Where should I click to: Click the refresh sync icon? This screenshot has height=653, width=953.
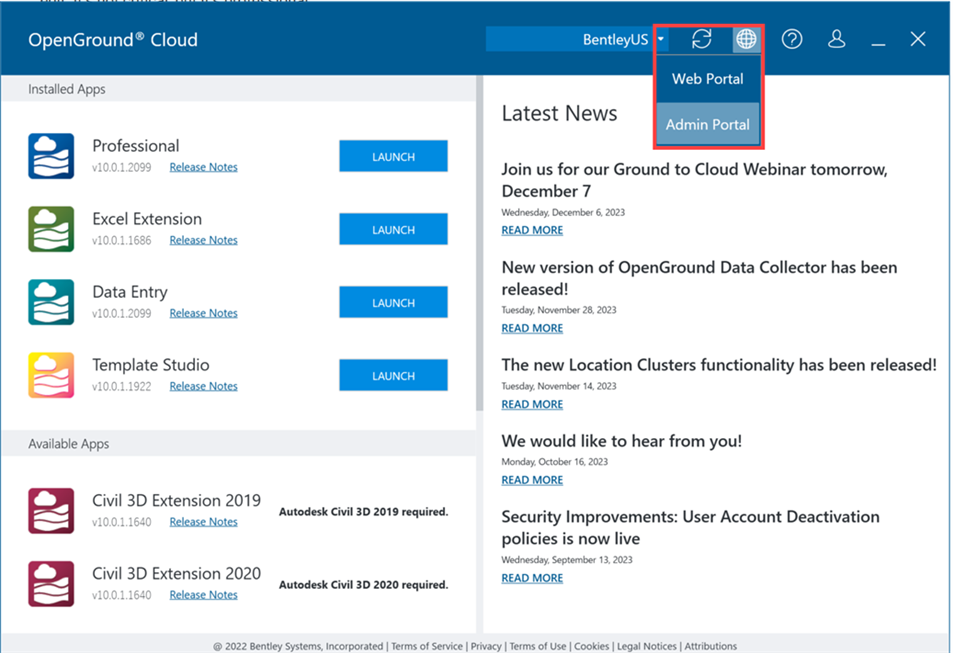click(x=701, y=39)
